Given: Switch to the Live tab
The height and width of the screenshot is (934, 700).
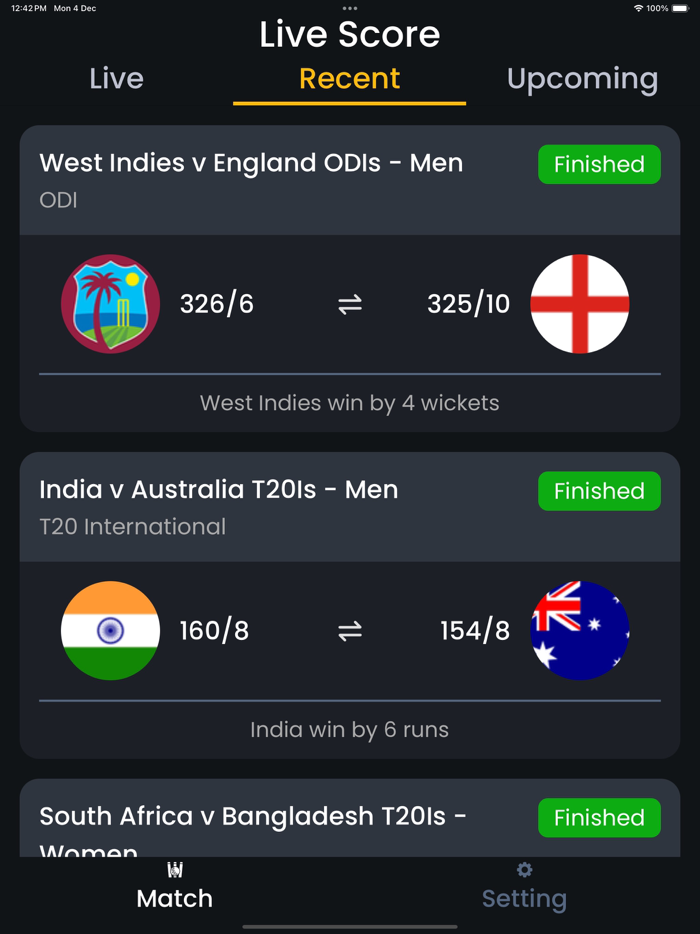Looking at the screenshot, I should [x=116, y=78].
